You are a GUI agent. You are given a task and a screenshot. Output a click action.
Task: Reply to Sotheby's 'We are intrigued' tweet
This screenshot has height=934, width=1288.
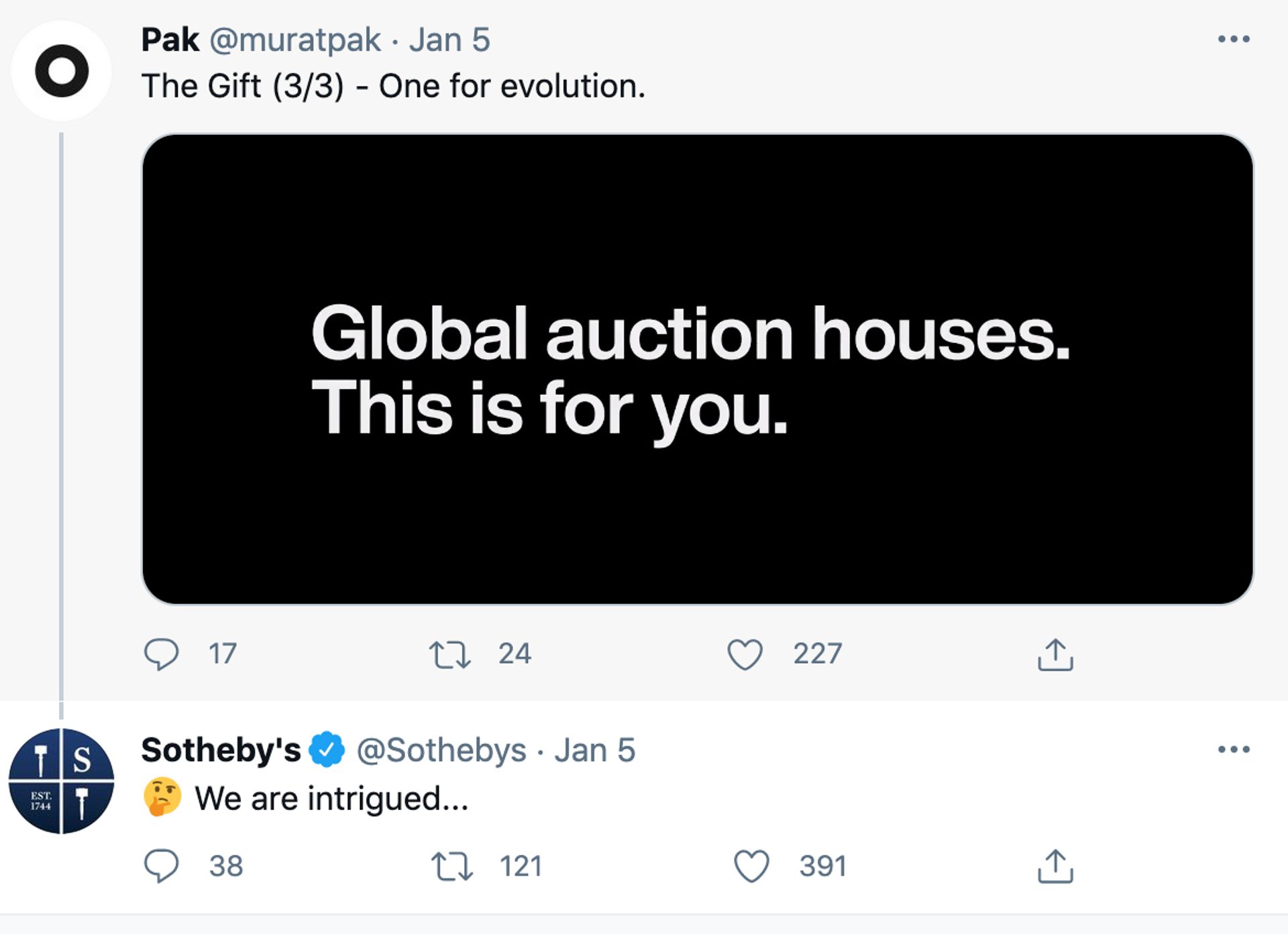161,866
